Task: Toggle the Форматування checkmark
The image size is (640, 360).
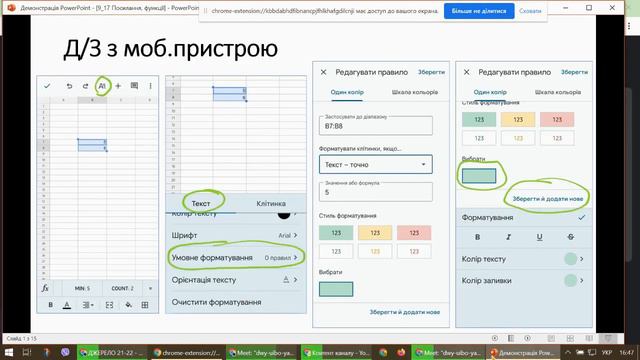Action: pyautogui.click(x=582, y=218)
